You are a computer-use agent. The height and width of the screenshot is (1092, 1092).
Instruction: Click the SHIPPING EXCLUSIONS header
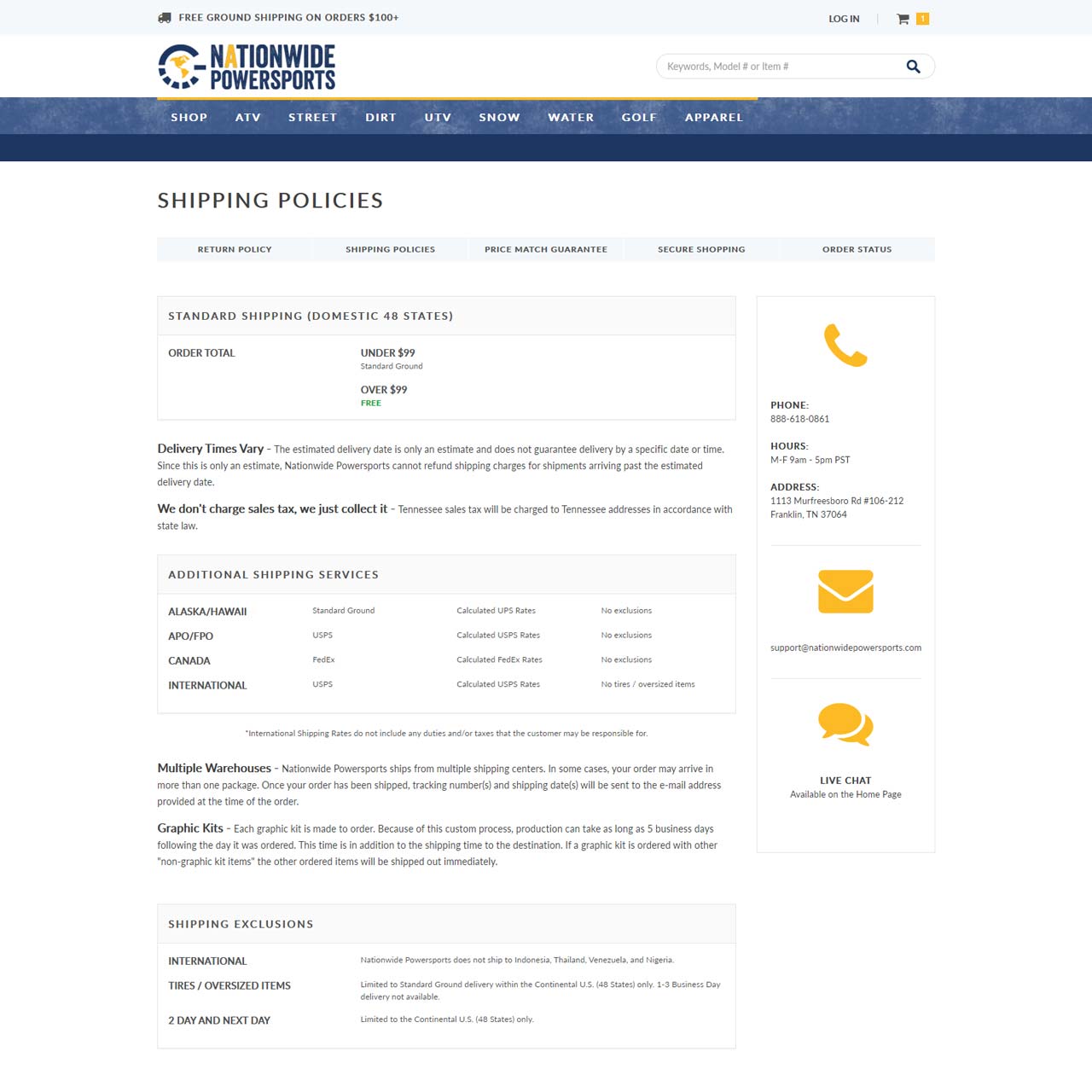tap(241, 924)
